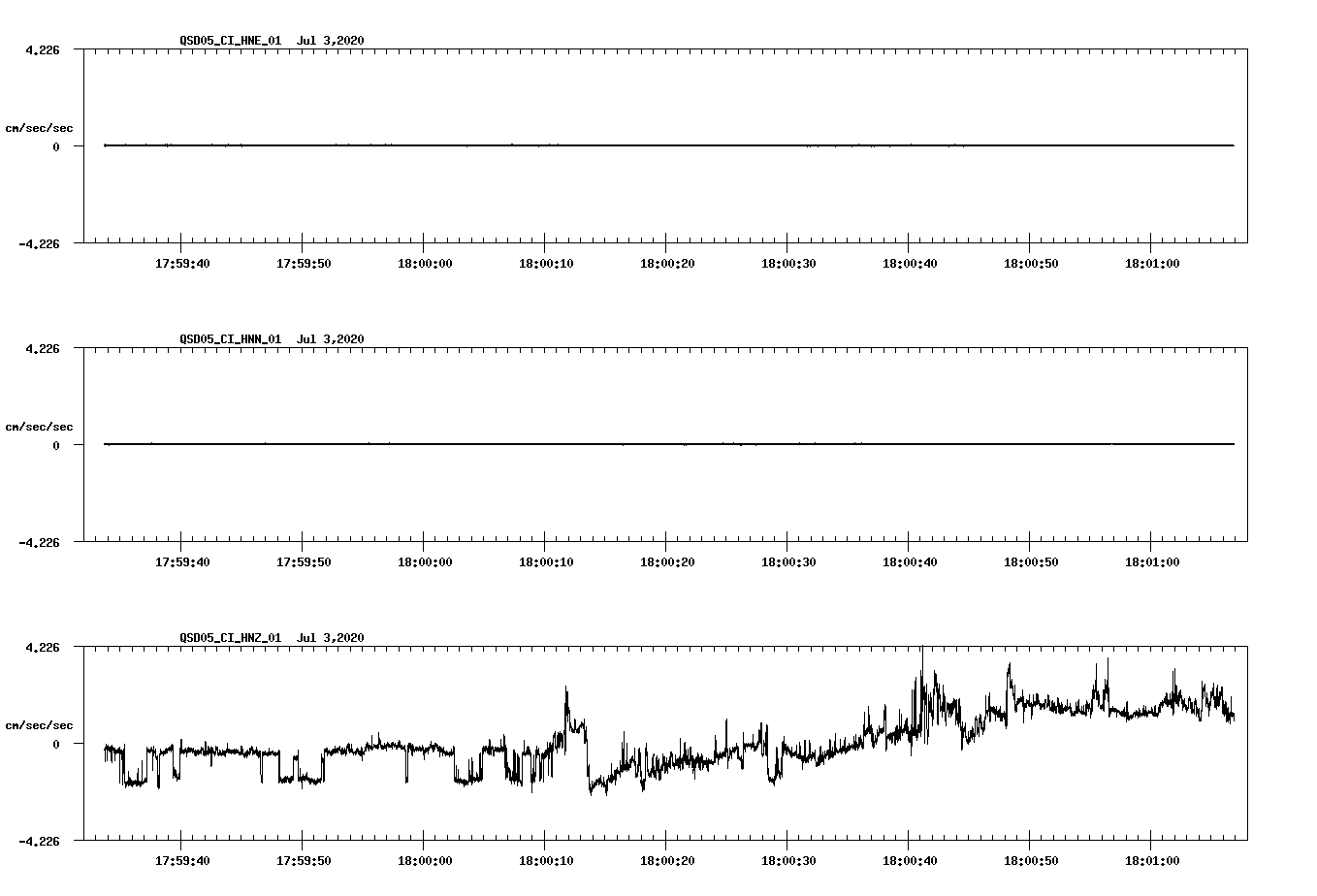This screenshot has height=896, width=1317.
Task: Select the -4.226 lower limit on HNZ plot
Action: tap(39, 841)
